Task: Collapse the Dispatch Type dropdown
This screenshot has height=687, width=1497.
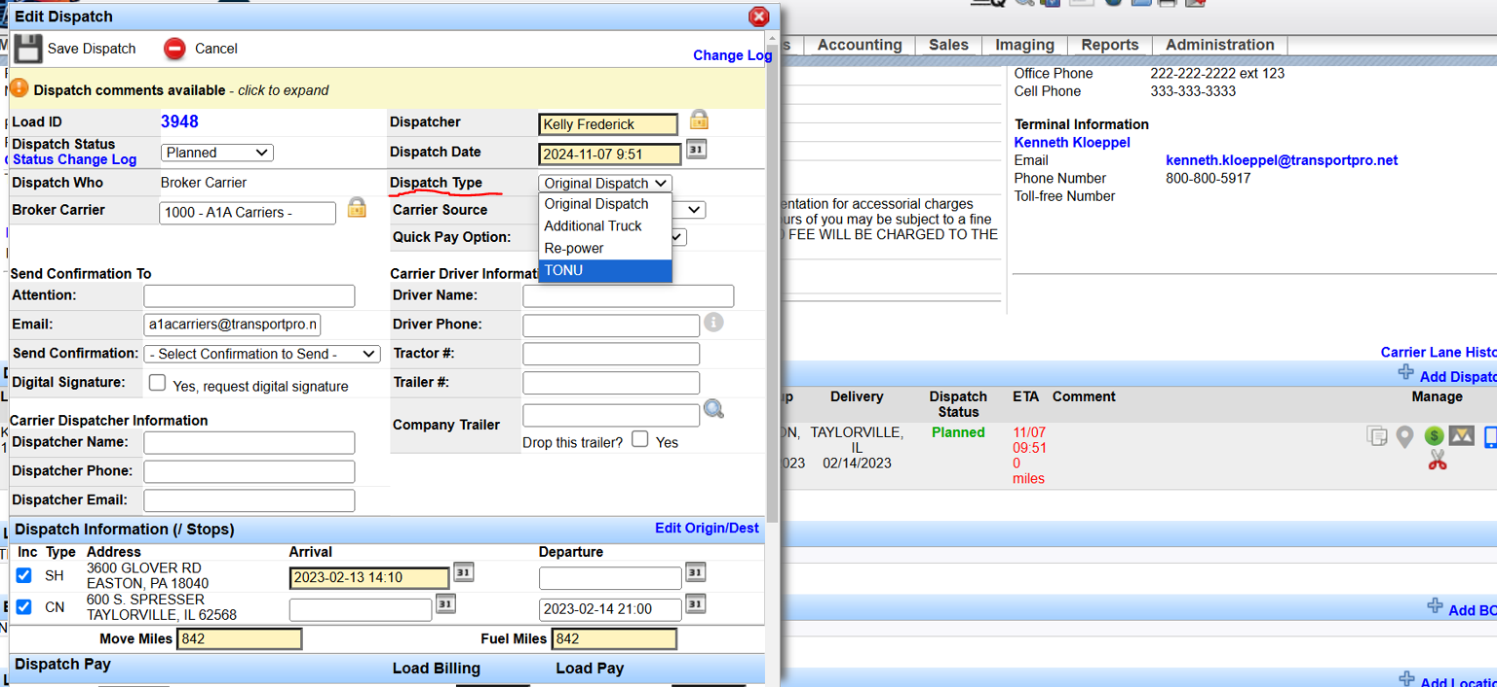Action: tap(605, 183)
